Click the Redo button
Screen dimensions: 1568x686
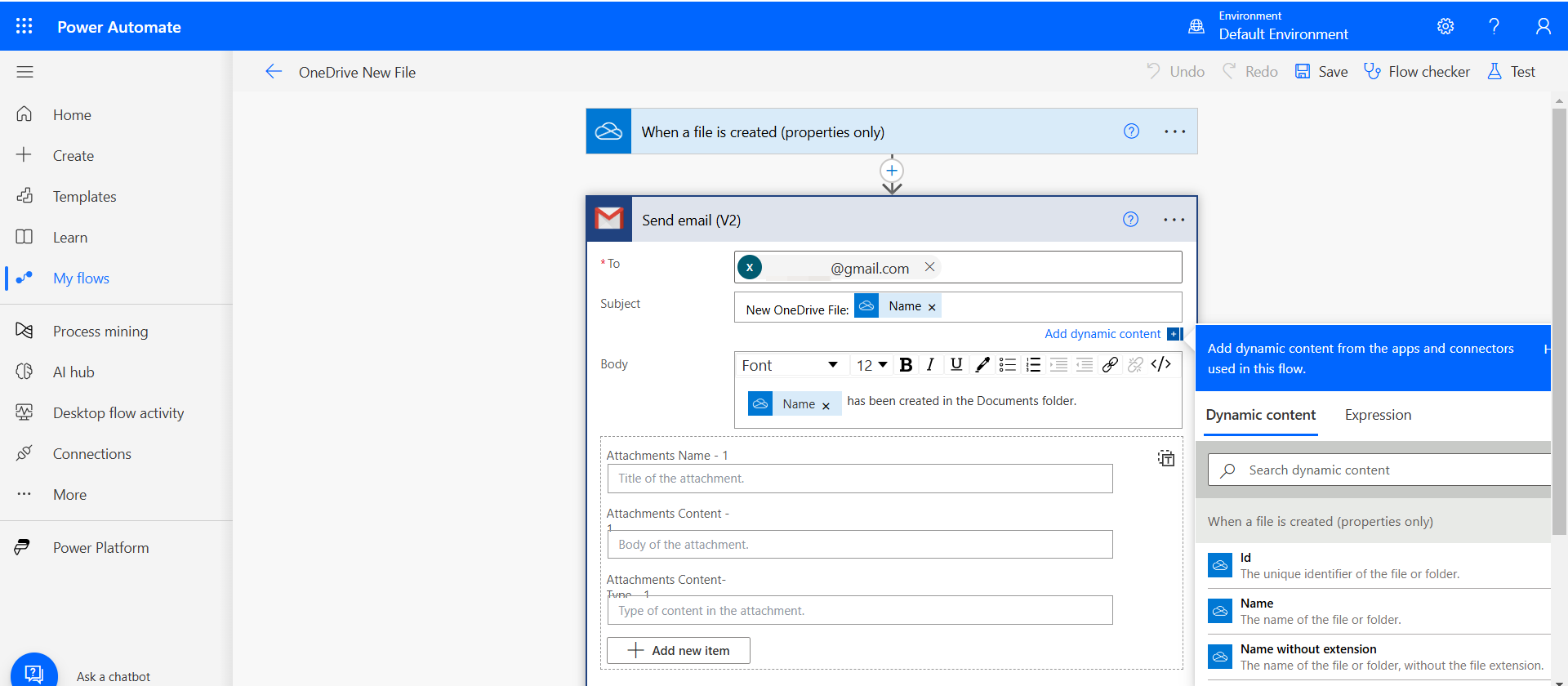pyautogui.click(x=1249, y=72)
